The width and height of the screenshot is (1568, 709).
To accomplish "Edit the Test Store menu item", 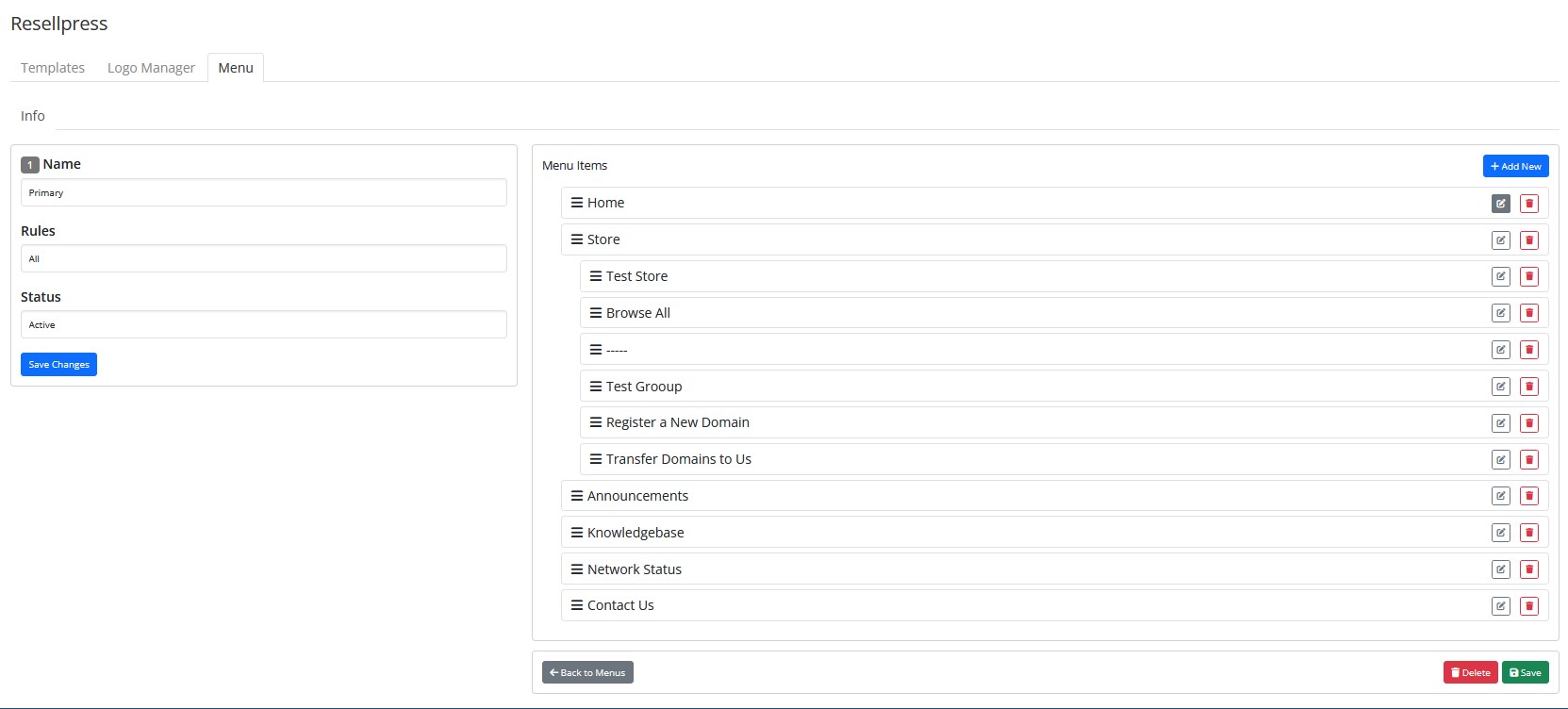I will pos(1500,277).
